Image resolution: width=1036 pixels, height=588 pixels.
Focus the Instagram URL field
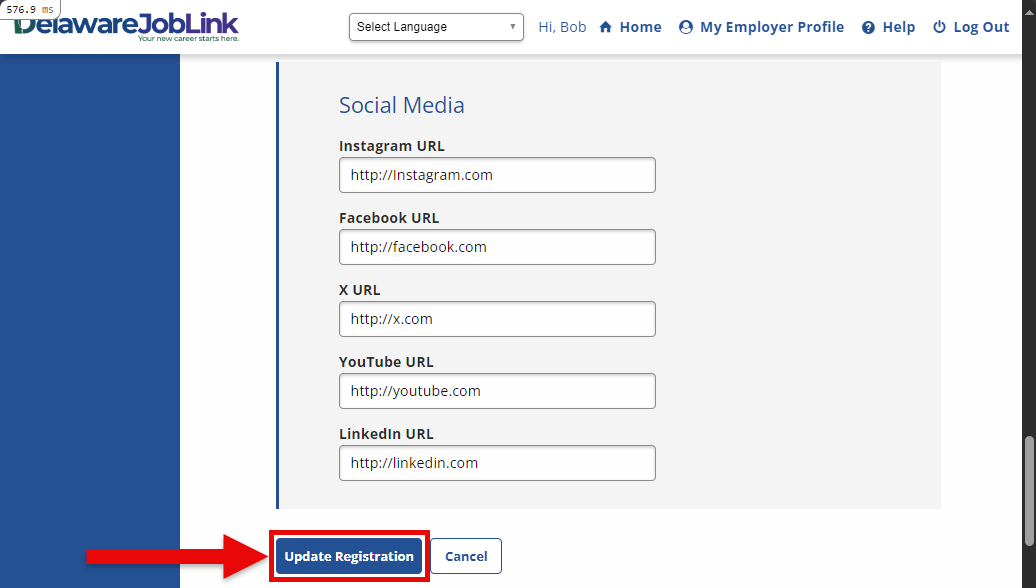[497, 175]
